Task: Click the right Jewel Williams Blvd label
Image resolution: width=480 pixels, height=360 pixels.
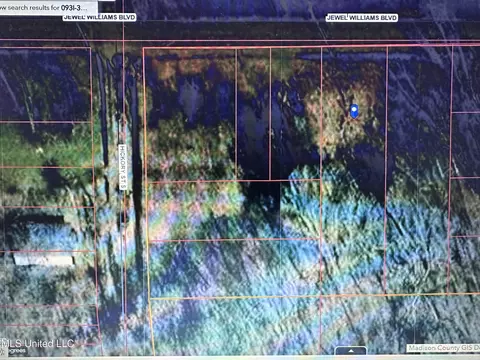Action: pyautogui.click(x=362, y=18)
